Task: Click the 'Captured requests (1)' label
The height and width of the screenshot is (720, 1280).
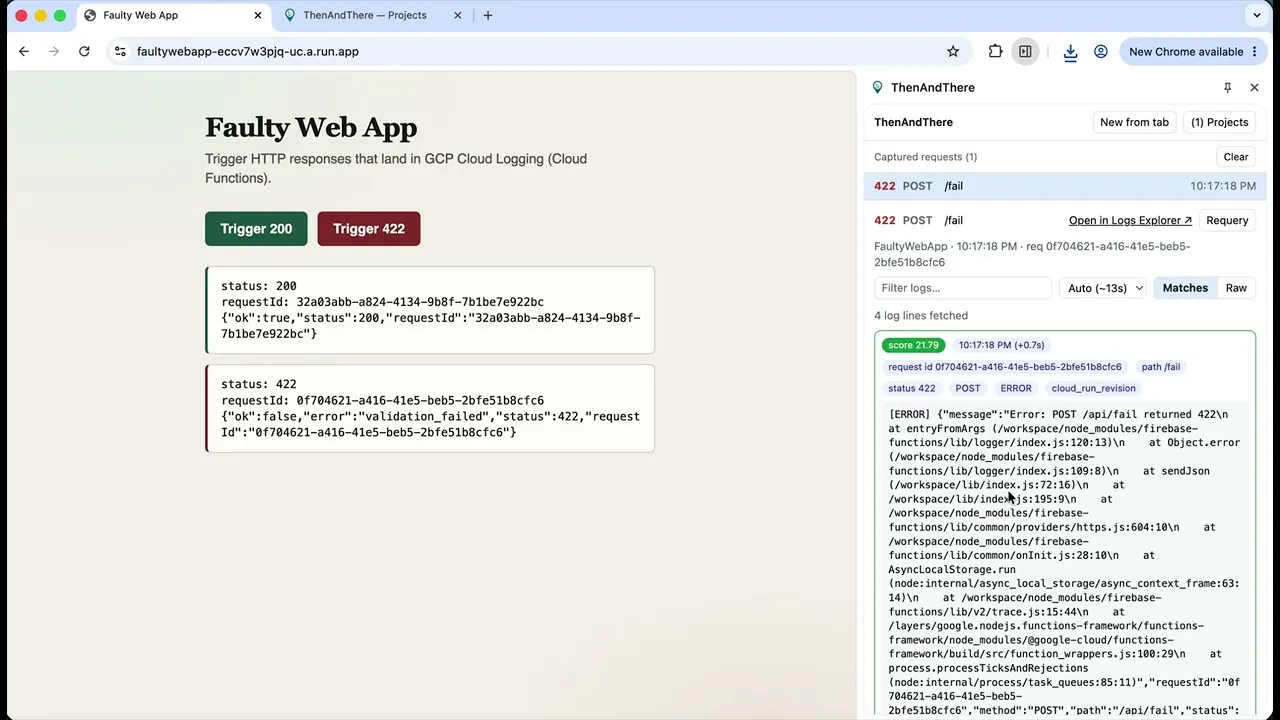Action: (926, 157)
